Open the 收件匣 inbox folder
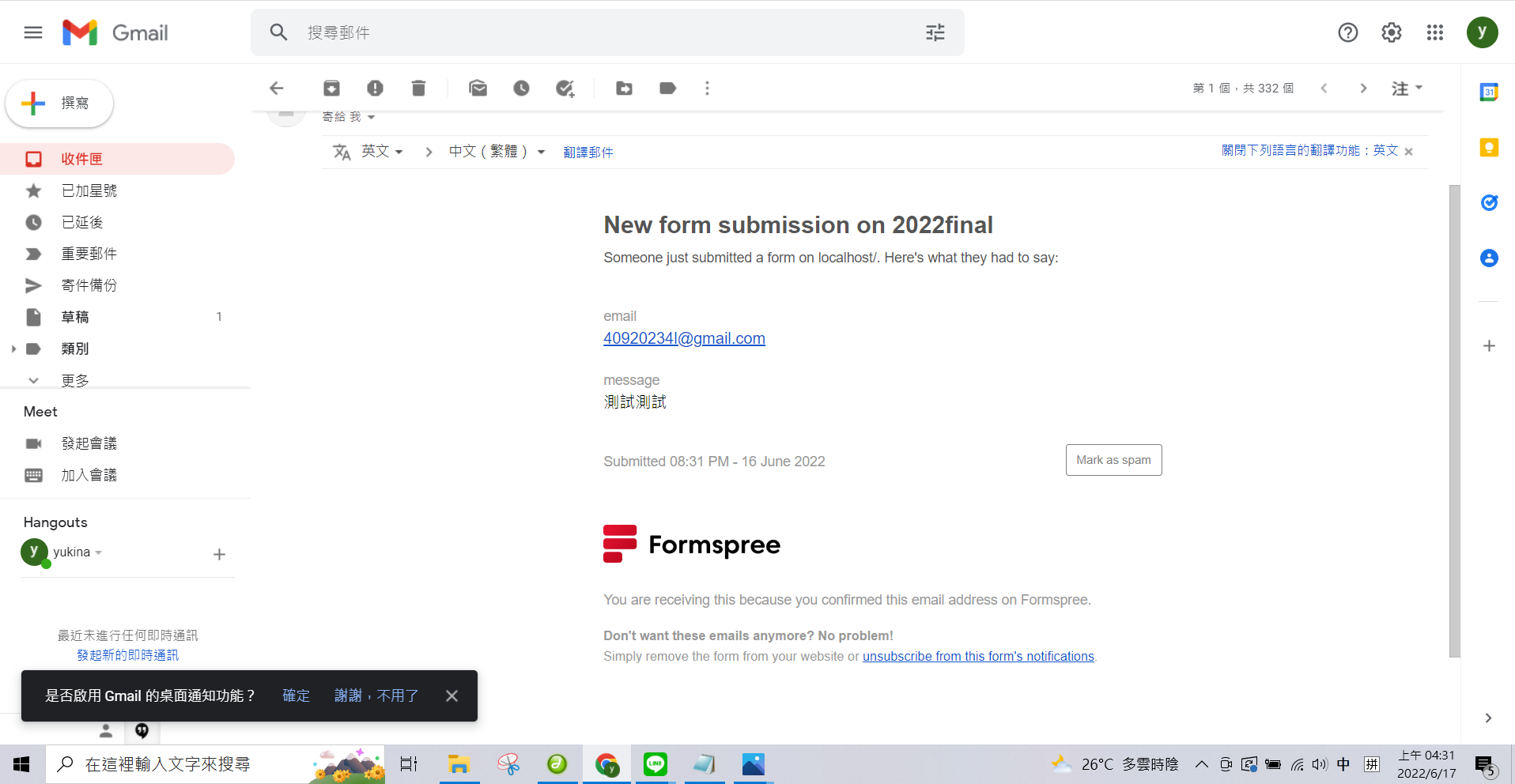 [81, 159]
